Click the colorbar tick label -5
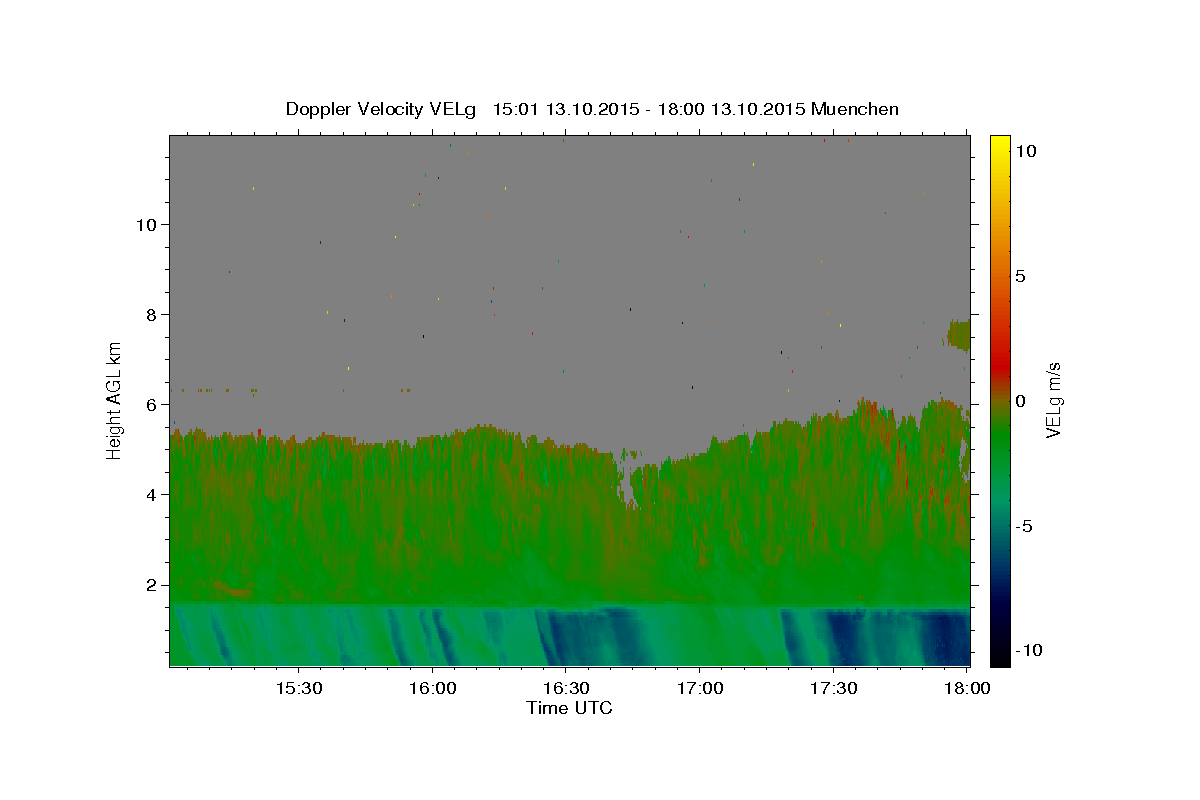The image size is (1200, 800). (x=1024, y=526)
